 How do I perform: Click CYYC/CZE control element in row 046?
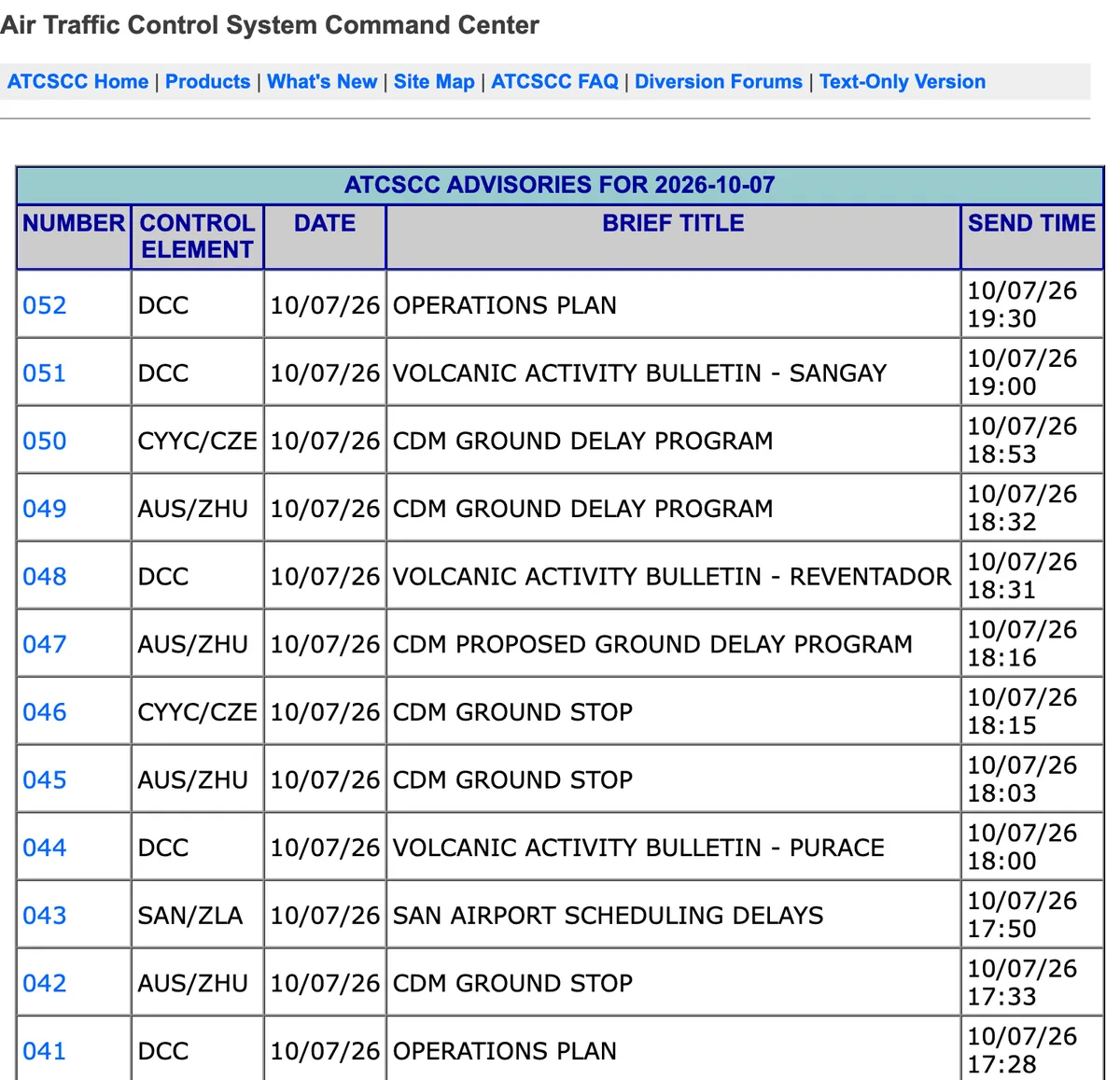(x=197, y=712)
